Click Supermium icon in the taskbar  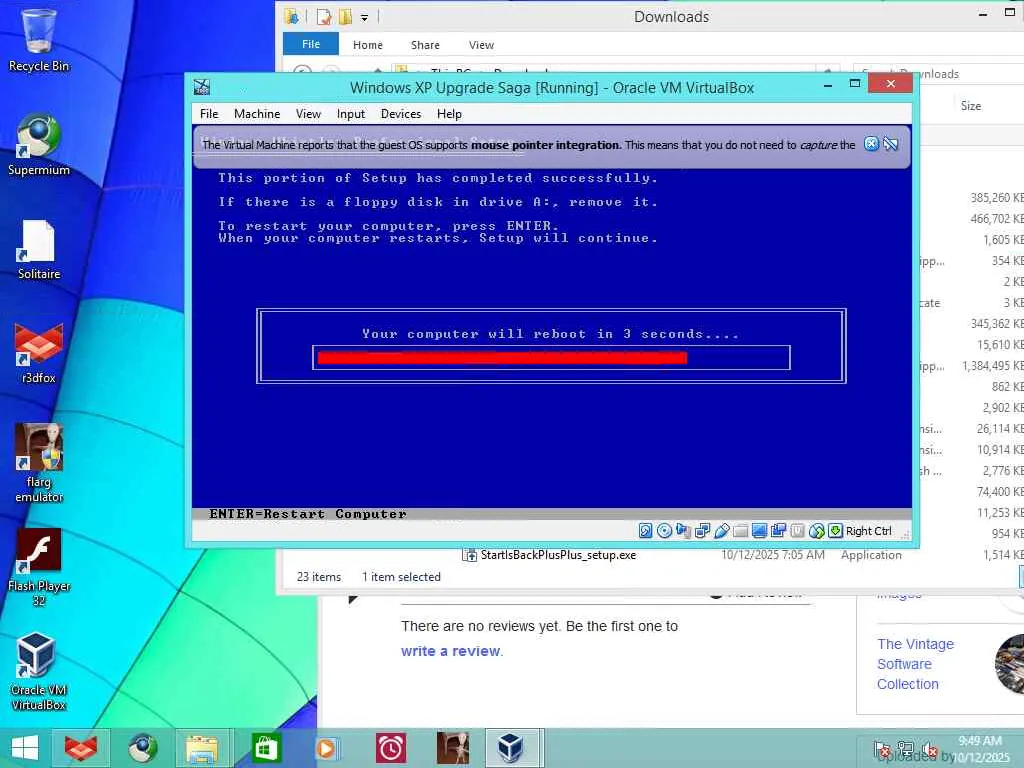(x=142, y=748)
